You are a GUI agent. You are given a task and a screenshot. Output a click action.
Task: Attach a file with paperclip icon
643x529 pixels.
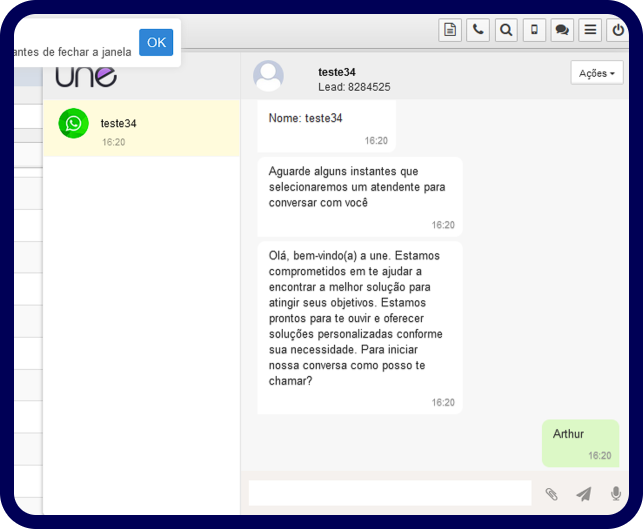point(551,493)
